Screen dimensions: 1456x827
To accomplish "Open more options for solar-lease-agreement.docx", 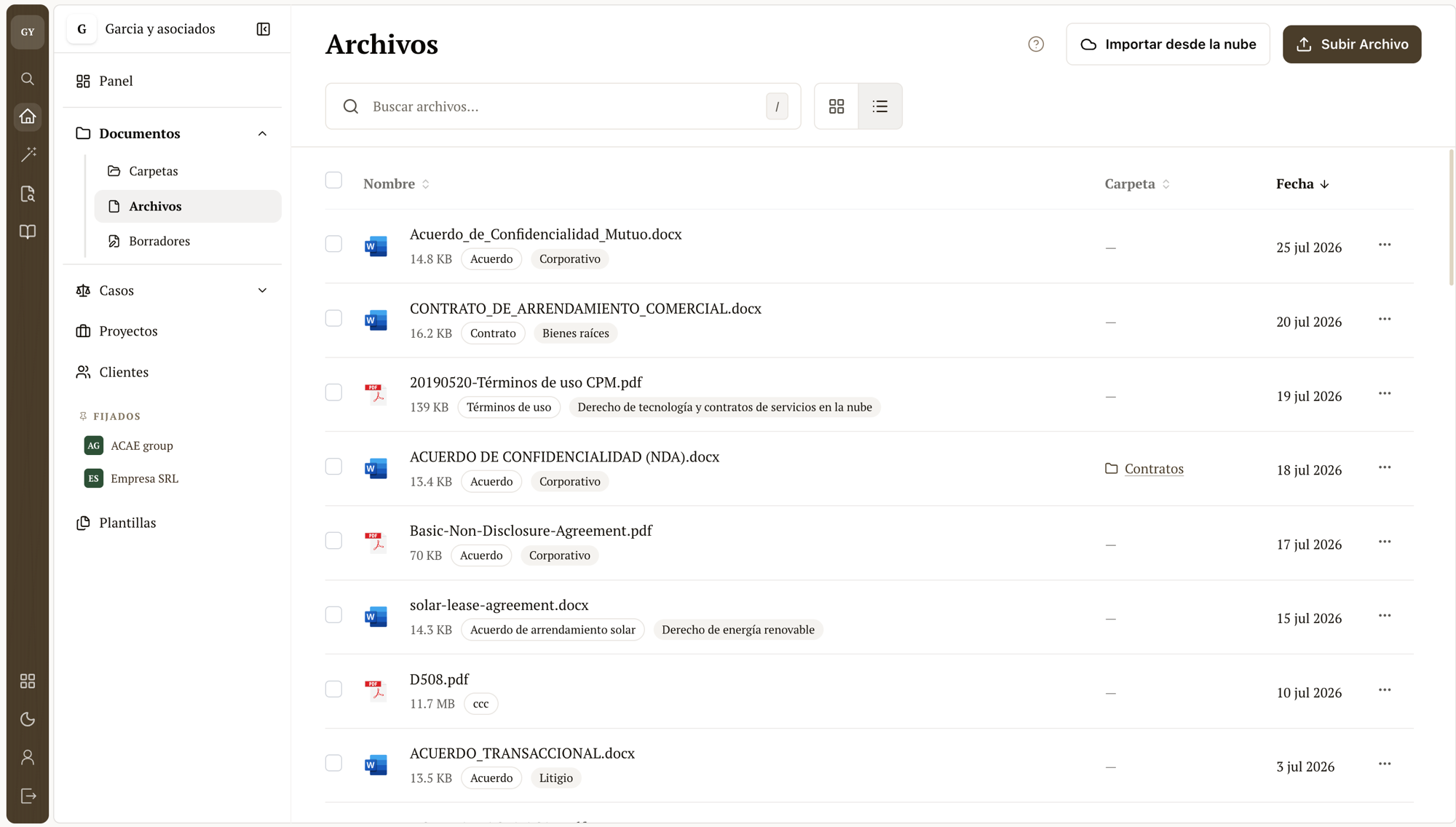I will click(1385, 616).
